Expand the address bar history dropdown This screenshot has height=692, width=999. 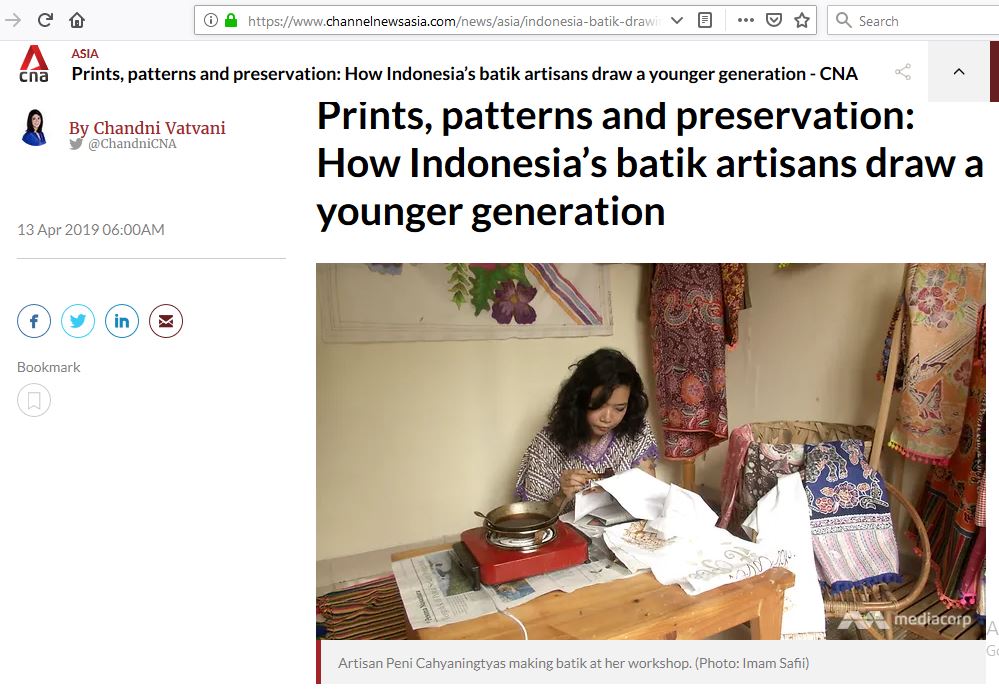click(677, 20)
